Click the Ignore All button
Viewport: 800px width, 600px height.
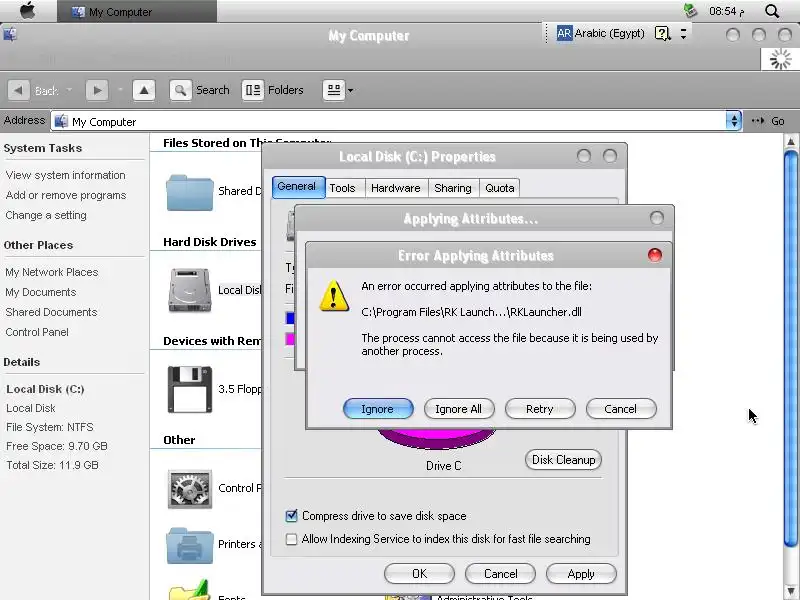(459, 409)
